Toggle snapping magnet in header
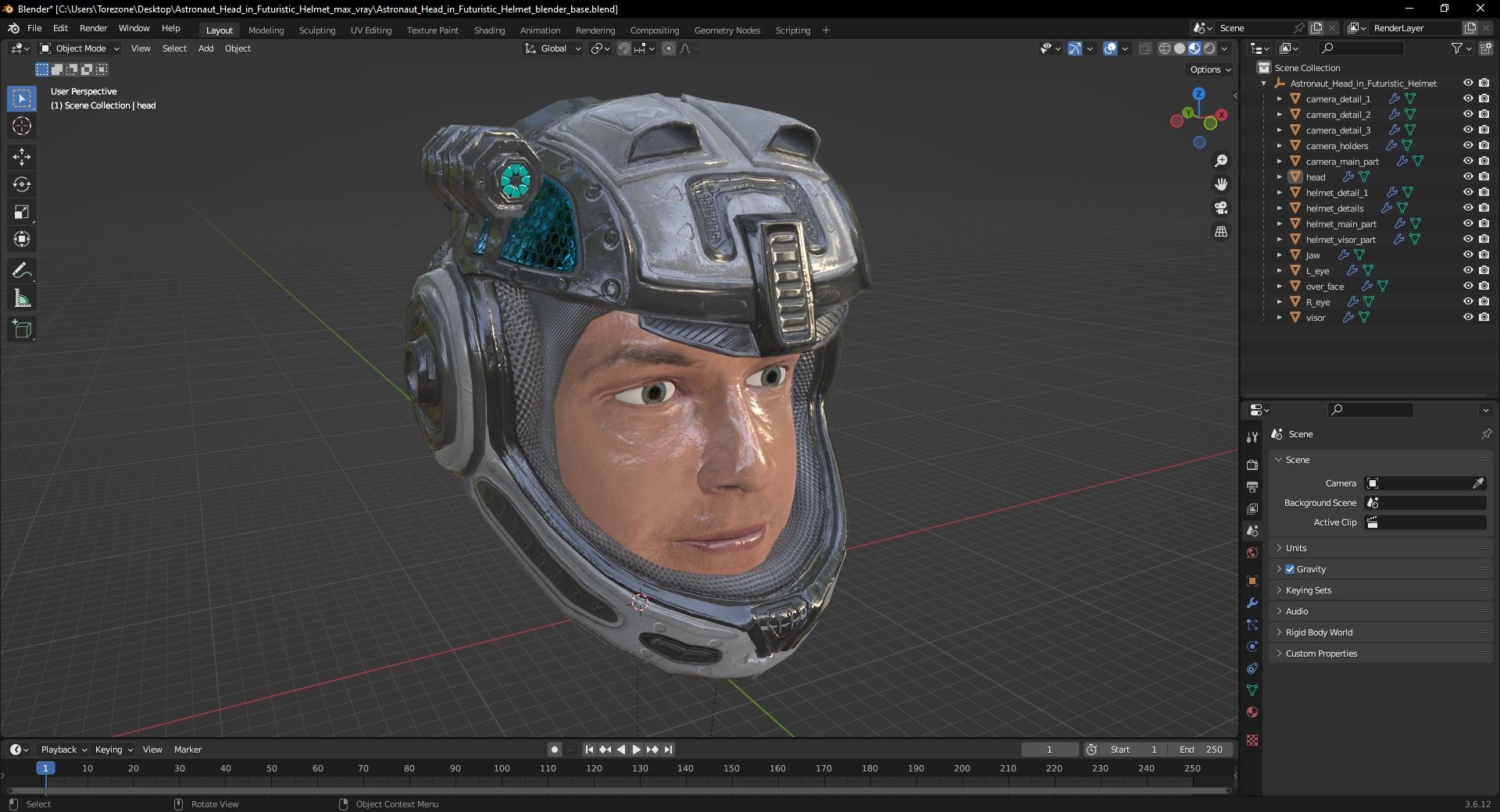Viewport: 1500px width, 812px height. tap(623, 48)
